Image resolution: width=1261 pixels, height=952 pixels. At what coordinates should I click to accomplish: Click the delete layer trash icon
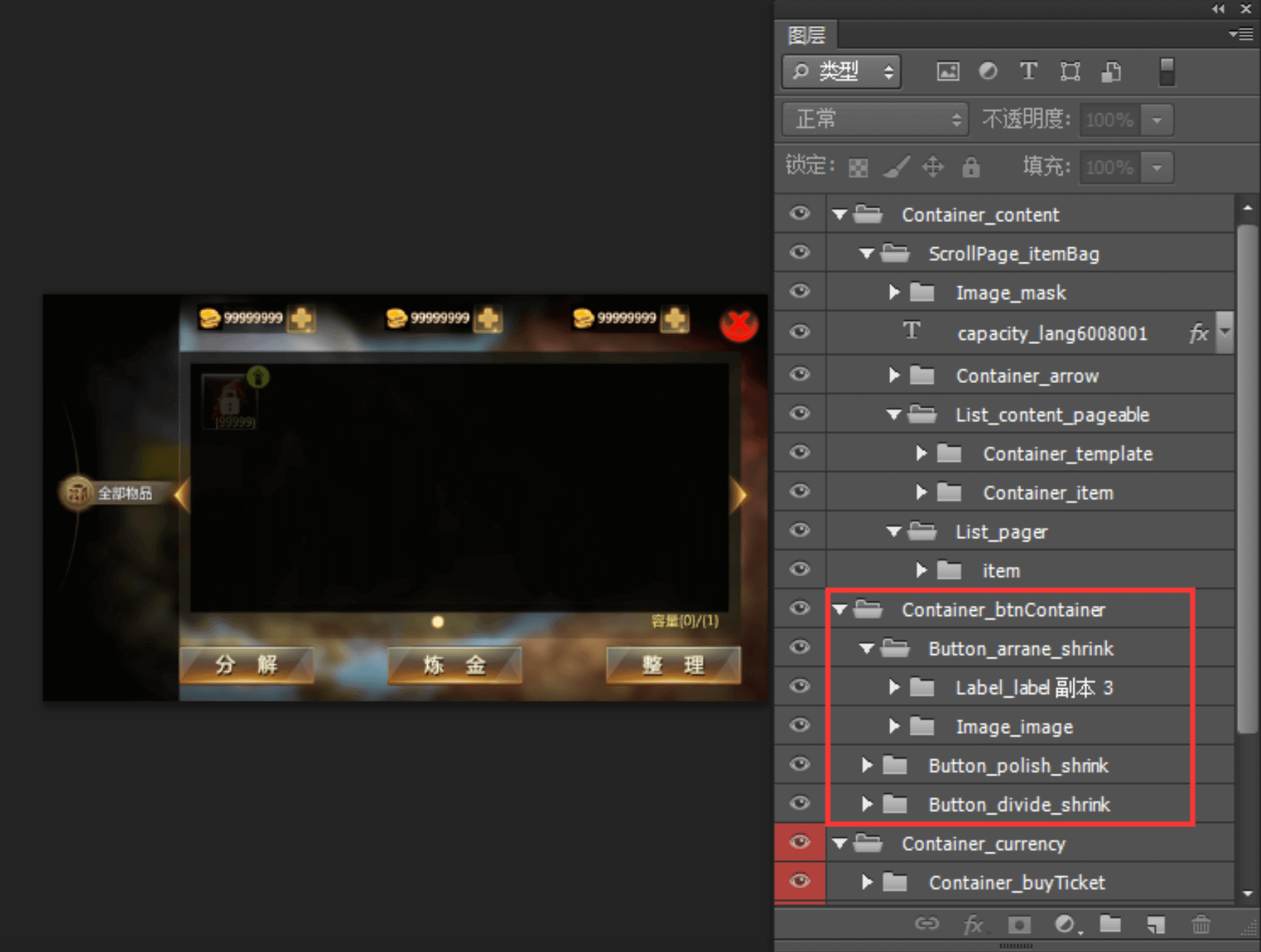pos(1200,925)
